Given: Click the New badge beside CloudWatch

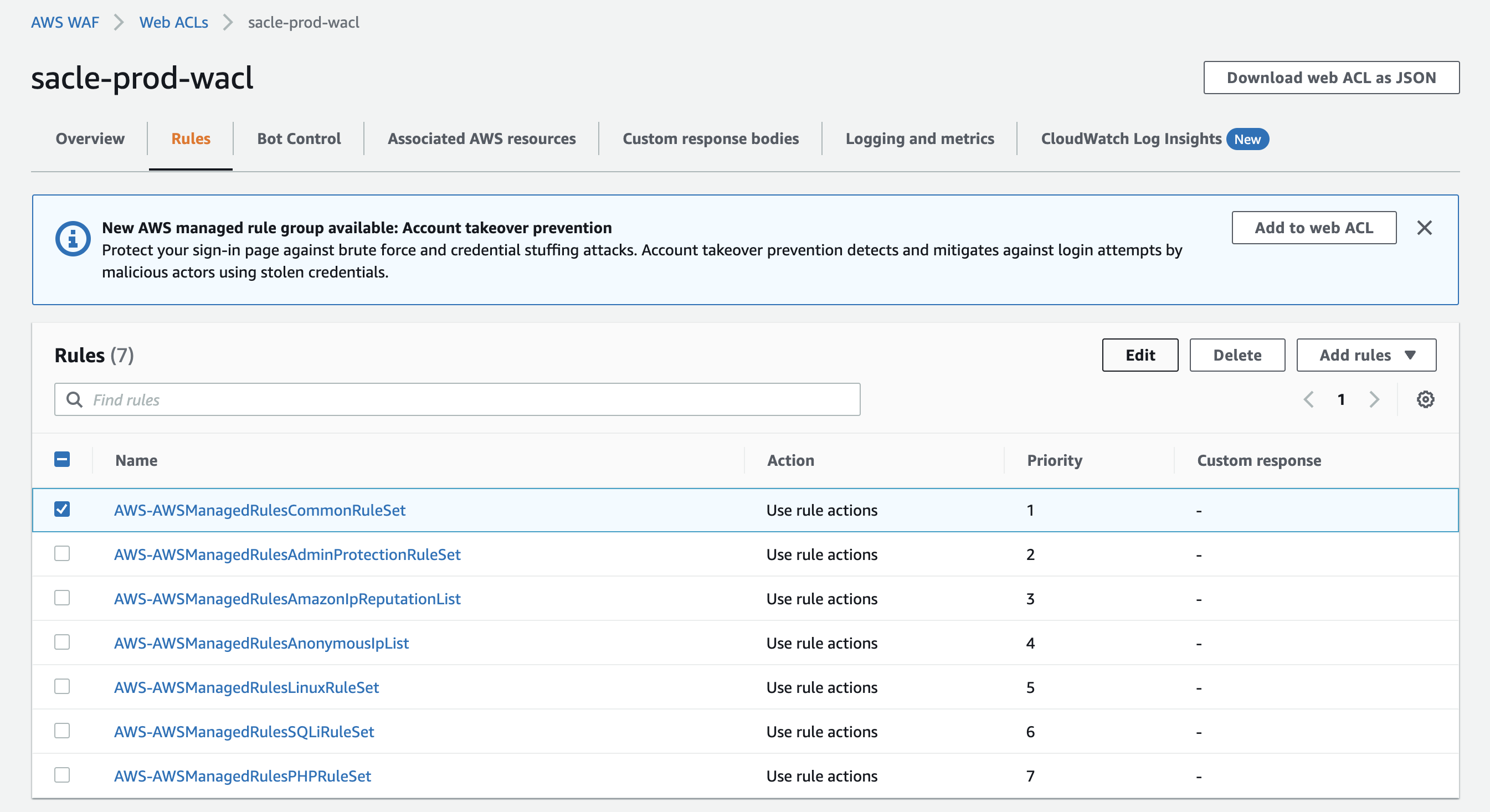Looking at the screenshot, I should (x=1247, y=139).
